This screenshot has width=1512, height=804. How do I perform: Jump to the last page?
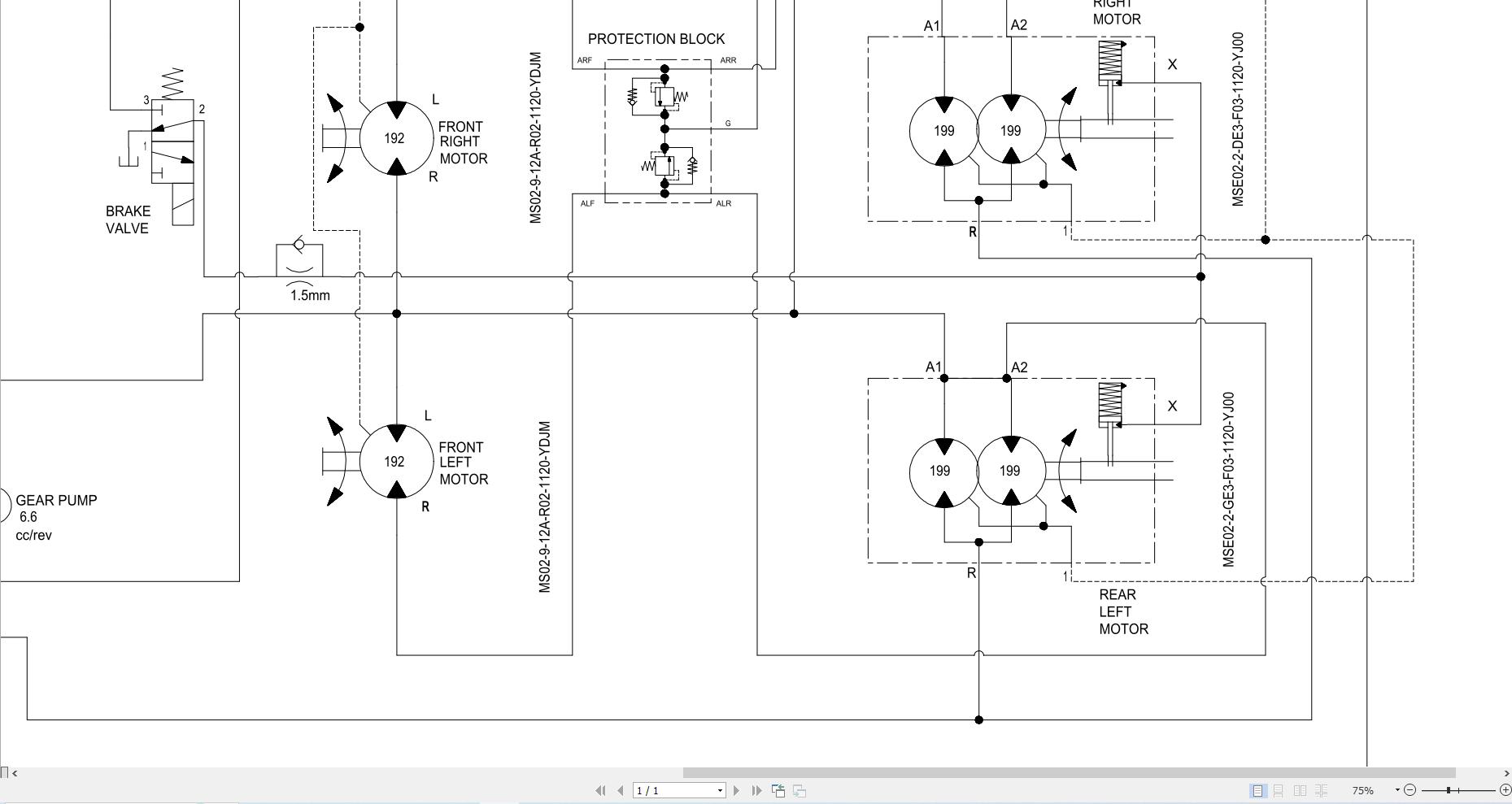pos(756,790)
